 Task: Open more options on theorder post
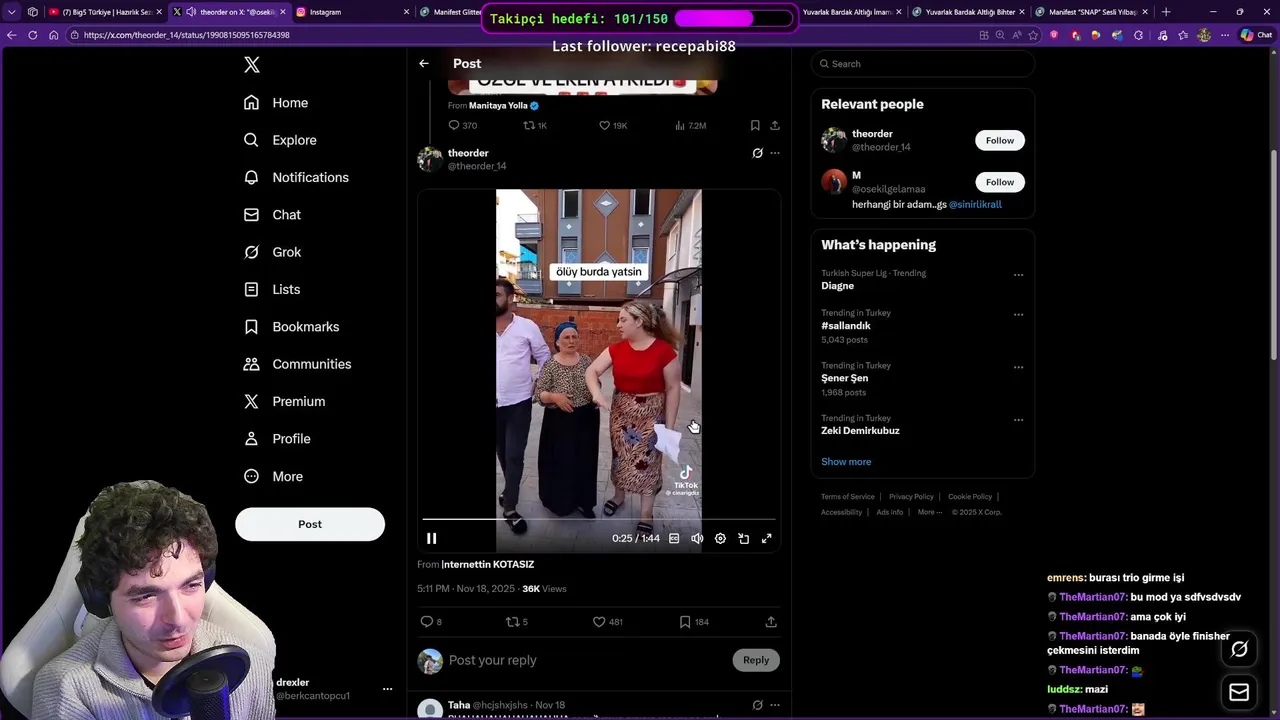coord(775,153)
